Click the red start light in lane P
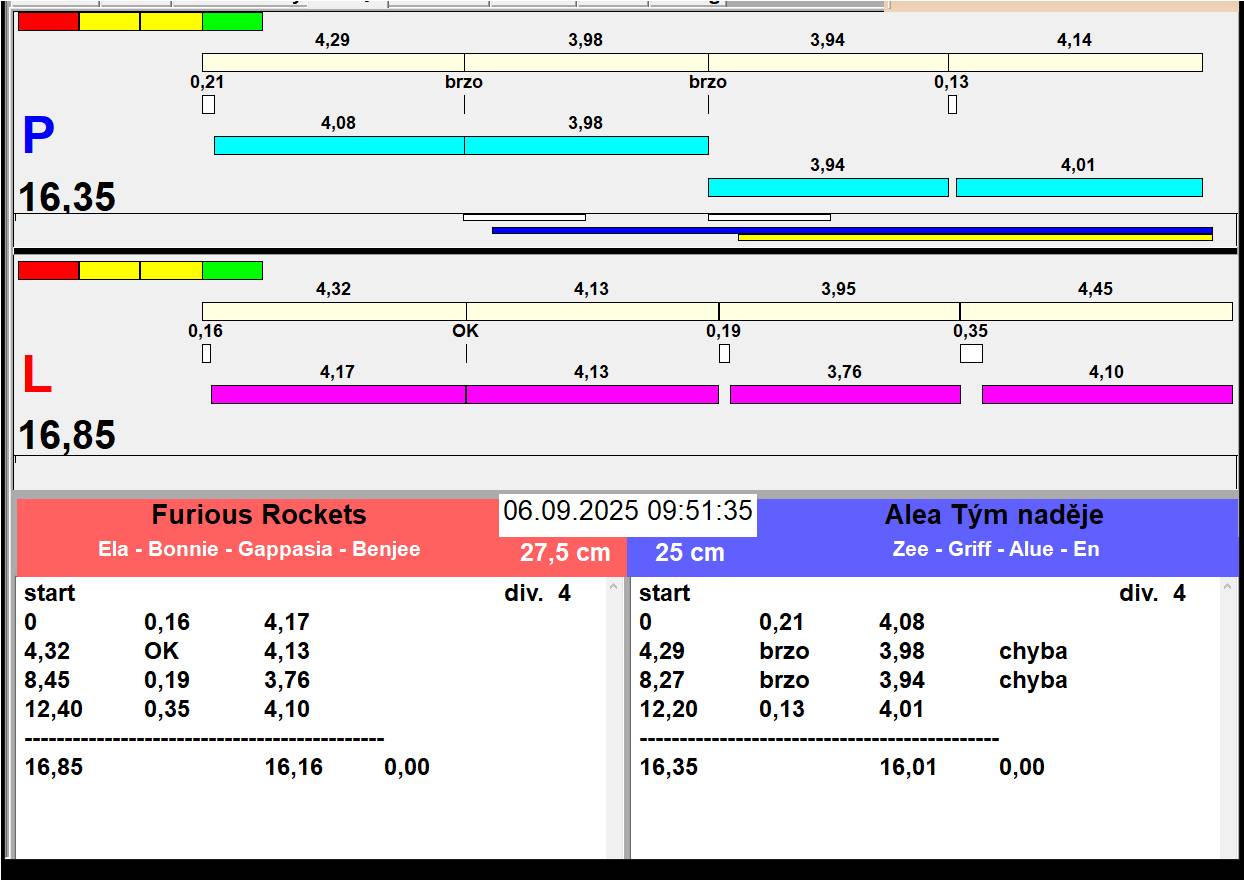Image resolution: width=1244 pixels, height=880 pixels. pos(48,22)
